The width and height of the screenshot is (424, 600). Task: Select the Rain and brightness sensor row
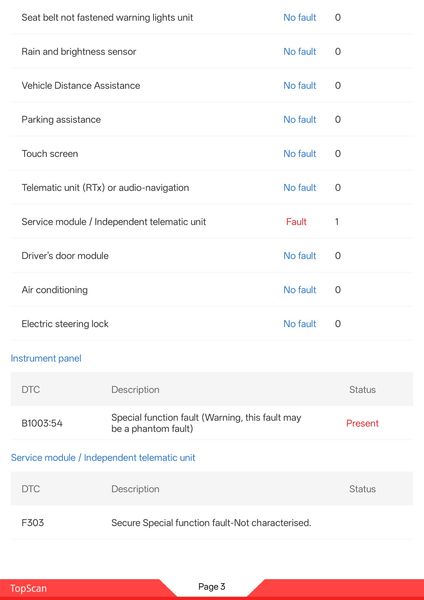pos(212,52)
